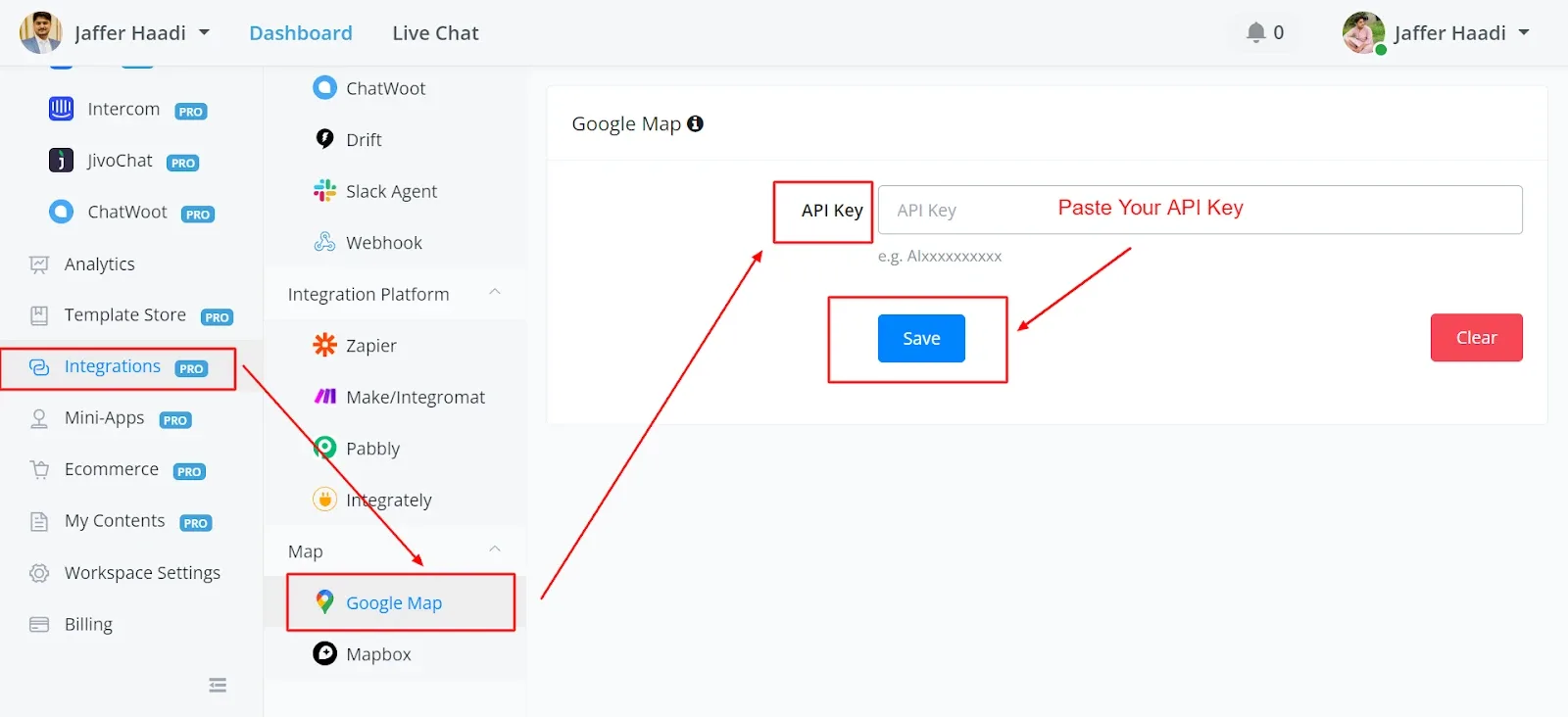Click the ChatWoot logo icon in left sidebar
The width and height of the screenshot is (1568, 717).
61,212
